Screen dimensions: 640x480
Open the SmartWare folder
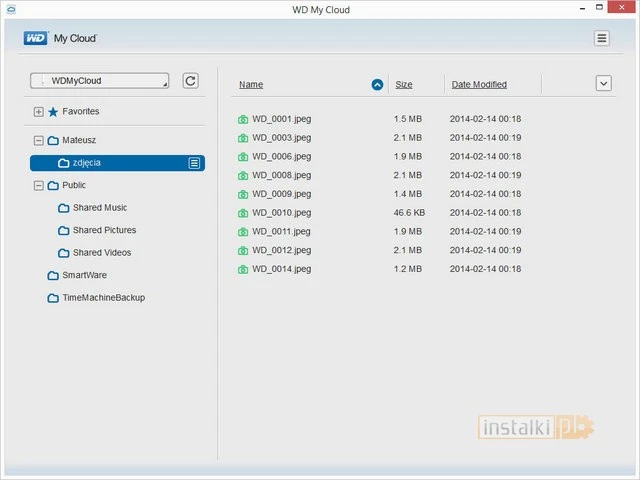click(x=84, y=275)
